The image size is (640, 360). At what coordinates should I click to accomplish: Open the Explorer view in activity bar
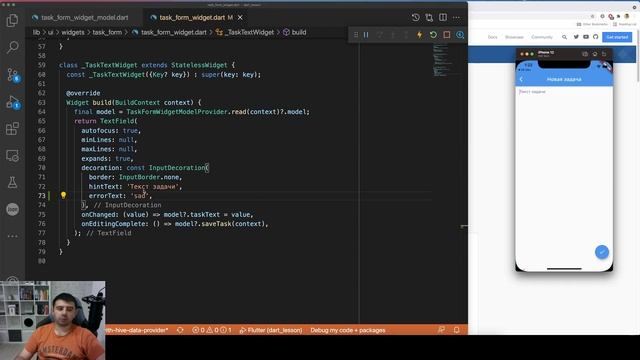(x=12, y=20)
